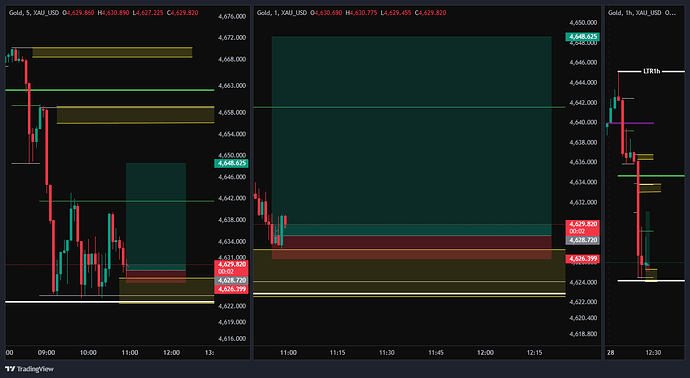Click 09:00 on the 5-minute time axis
690x378 pixels.
47,352
